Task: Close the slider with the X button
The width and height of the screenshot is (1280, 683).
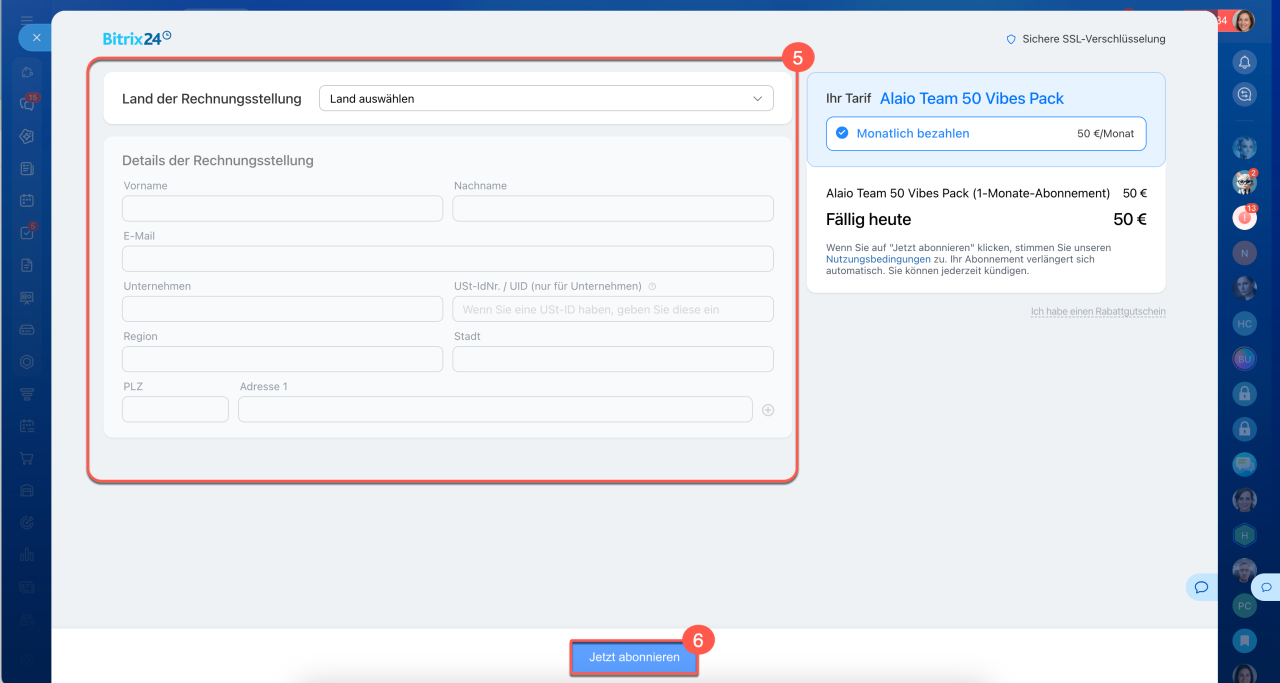Action: tap(36, 37)
